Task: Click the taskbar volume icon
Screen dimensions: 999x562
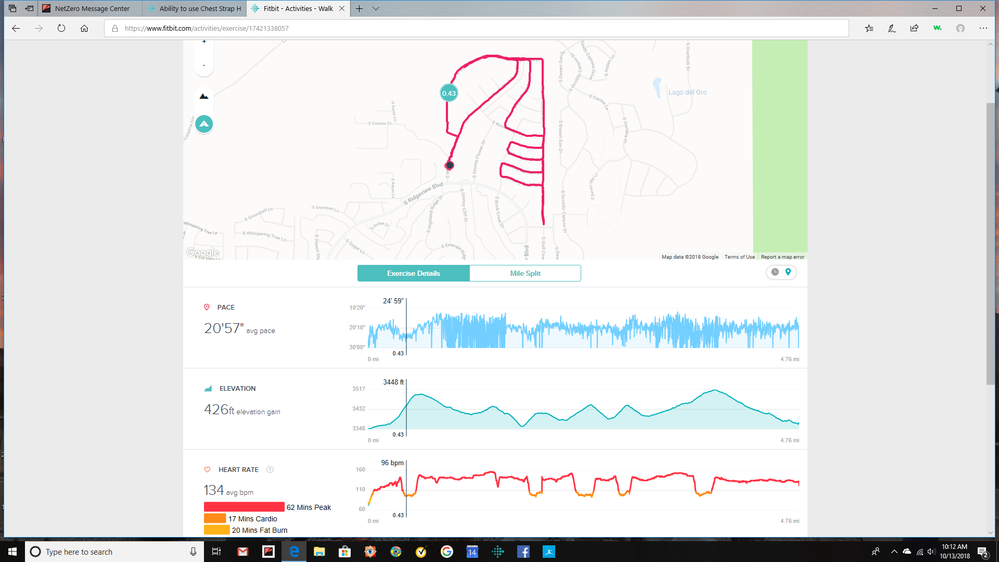Action: coord(931,552)
